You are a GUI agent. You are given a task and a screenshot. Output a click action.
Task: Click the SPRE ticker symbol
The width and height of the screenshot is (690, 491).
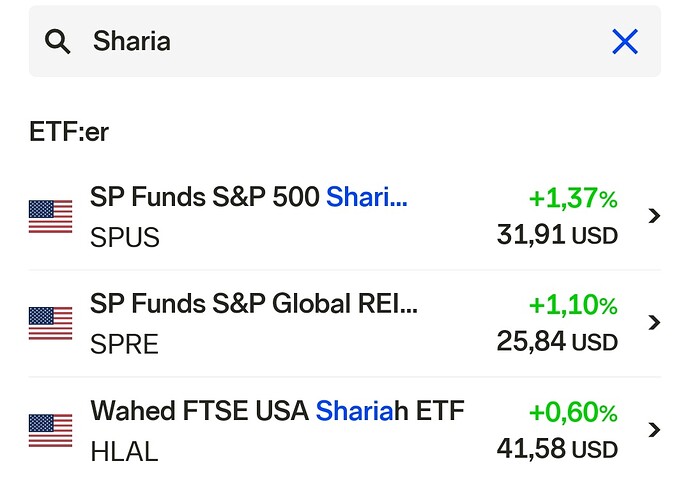(124, 345)
